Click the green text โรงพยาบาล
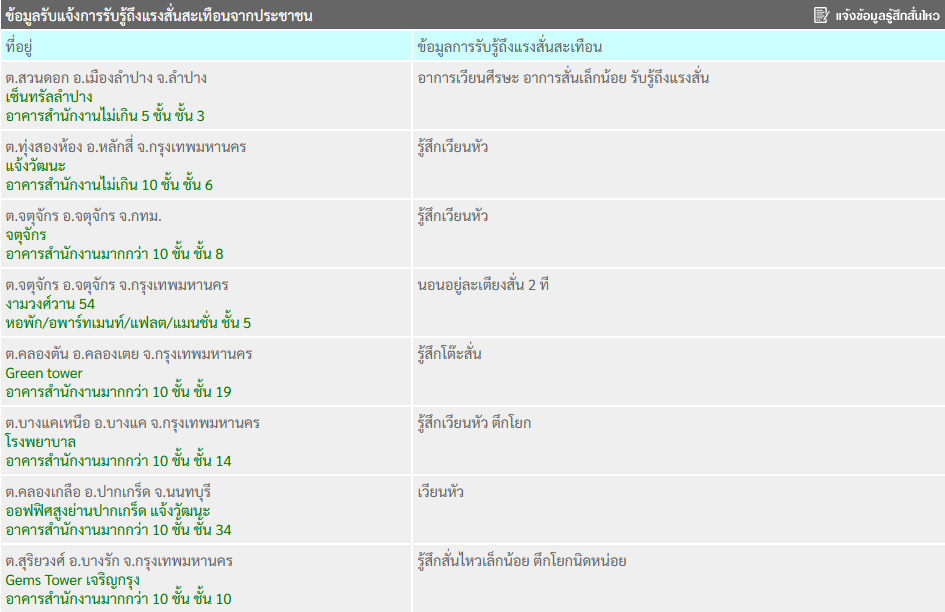945x612 pixels. tap(40, 442)
